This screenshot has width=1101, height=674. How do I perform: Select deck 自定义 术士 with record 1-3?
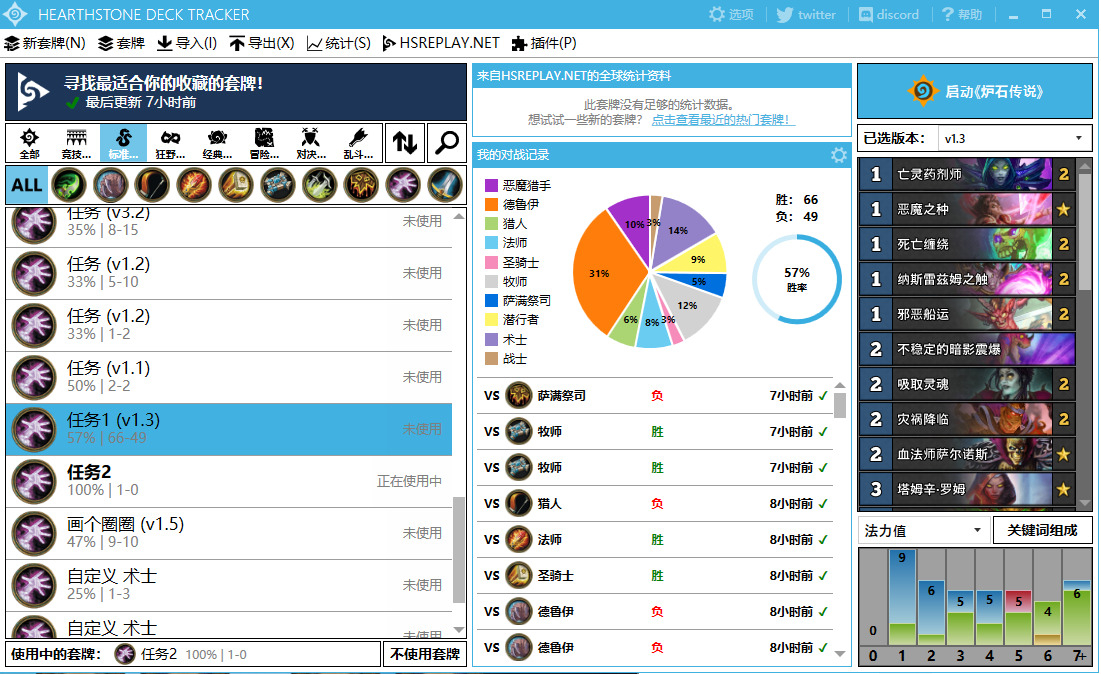pyautogui.click(x=229, y=586)
